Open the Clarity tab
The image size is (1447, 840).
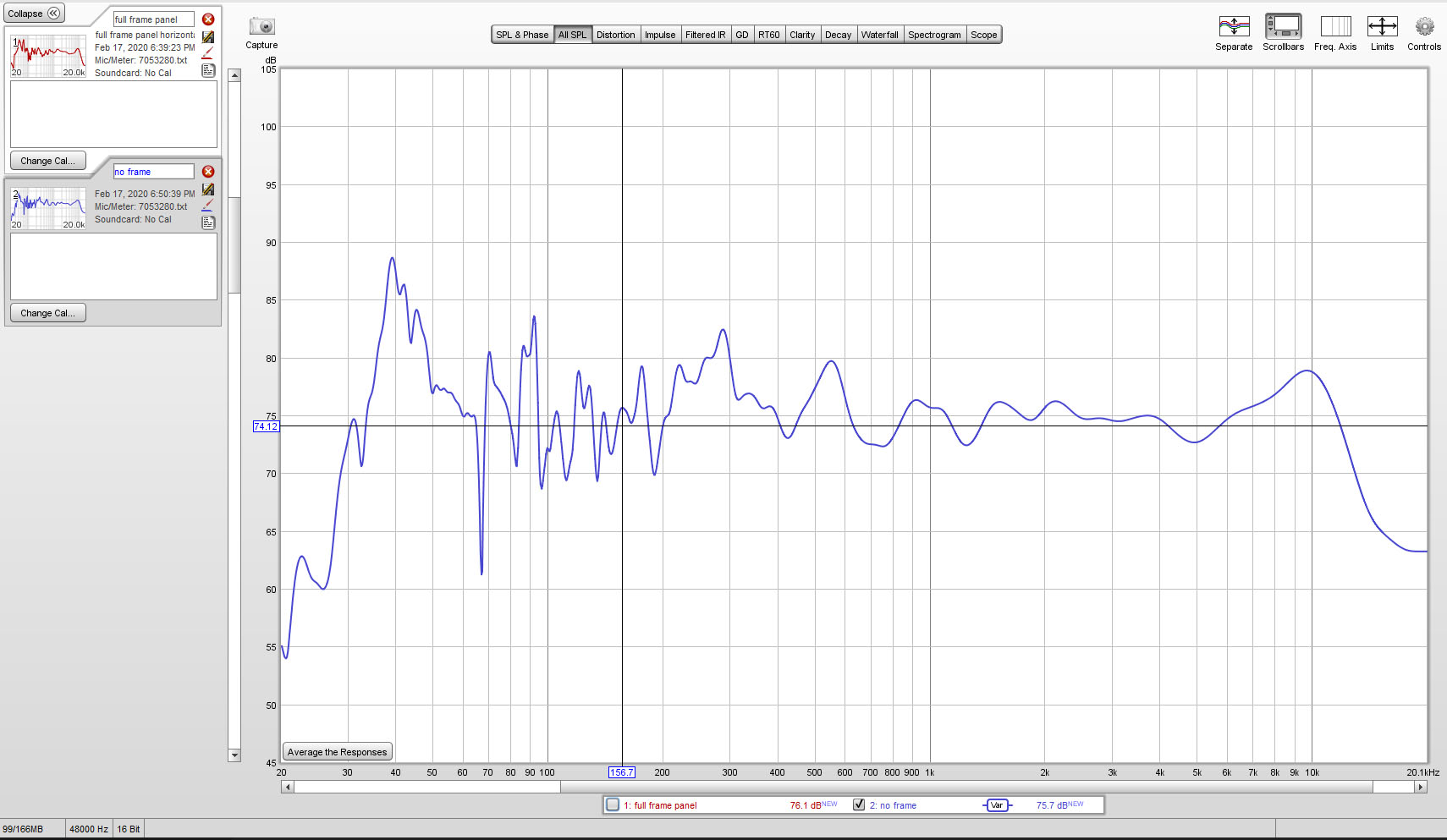coord(802,35)
